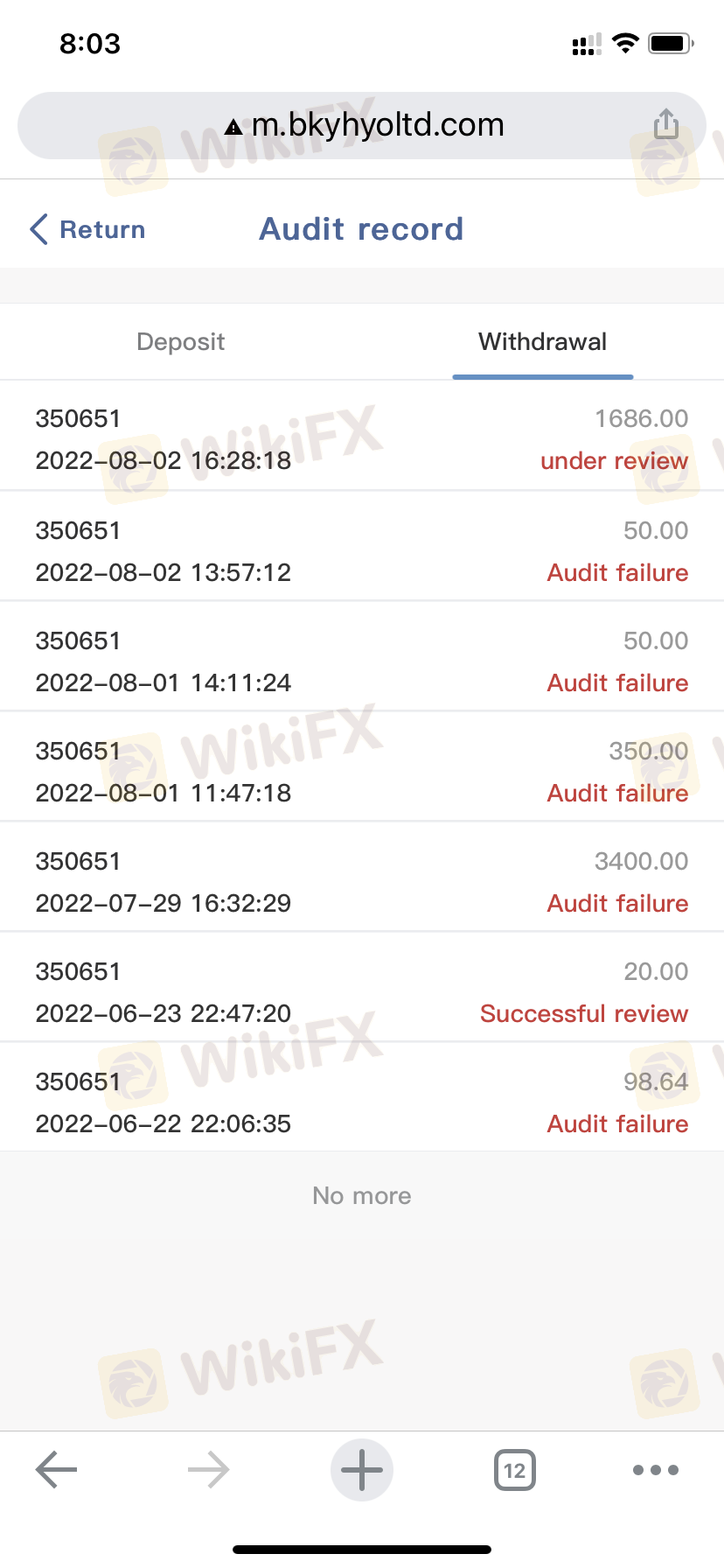Screen dimensions: 724x1568
Task: Select withdrawal record from 2022-08-02 13:57:12
Action: [x=362, y=551]
